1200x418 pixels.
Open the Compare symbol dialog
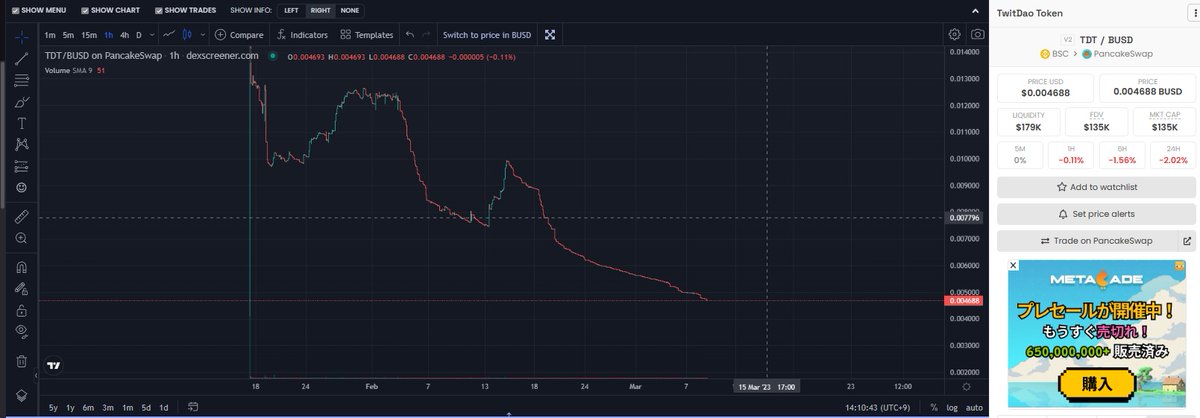click(239, 35)
